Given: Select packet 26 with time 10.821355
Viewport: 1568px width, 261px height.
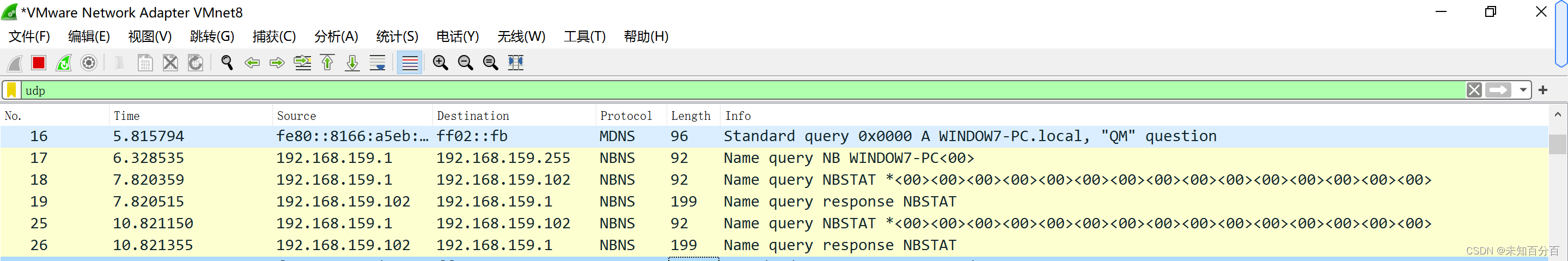Looking at the screenshot, I should pos(774,246).
